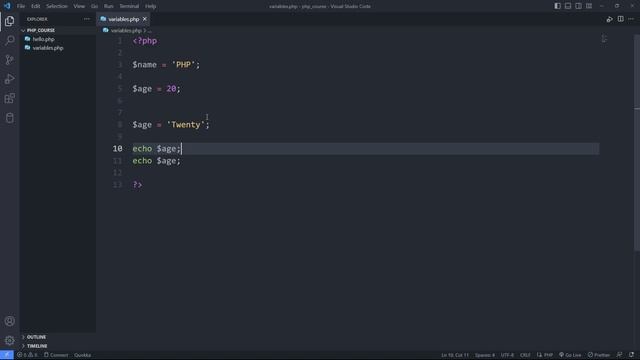This screenshot has width=640, height=360.
Task: Click Prettier in the status bar
Action: click(x=599, y=355)
